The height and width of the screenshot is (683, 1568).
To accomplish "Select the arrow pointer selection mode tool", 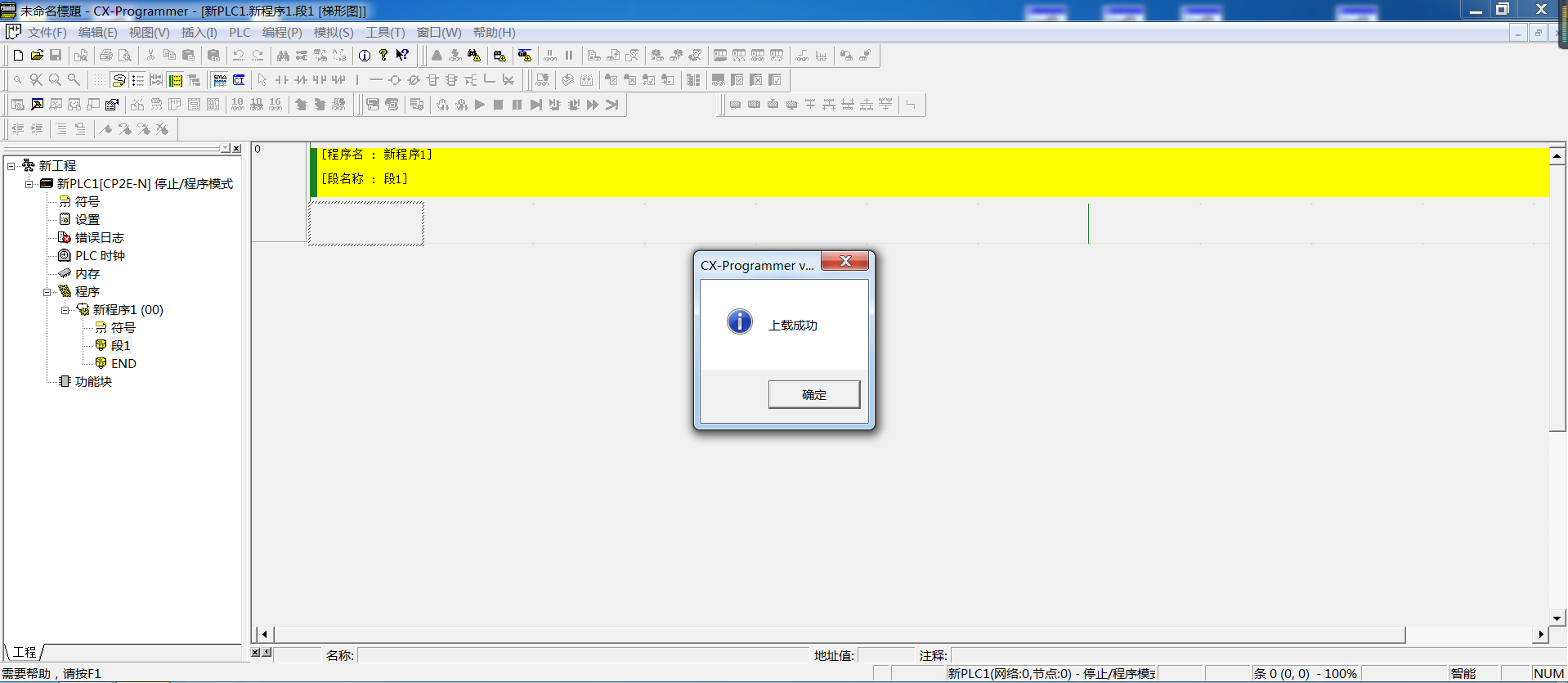I will pos(262,80).
